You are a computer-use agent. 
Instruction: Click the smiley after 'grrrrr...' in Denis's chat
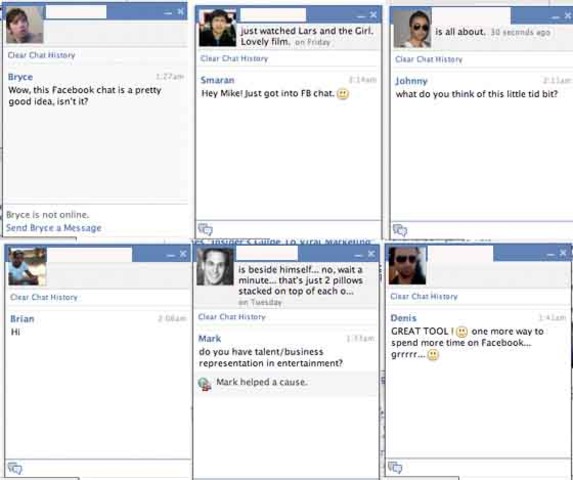click(433, 355)
